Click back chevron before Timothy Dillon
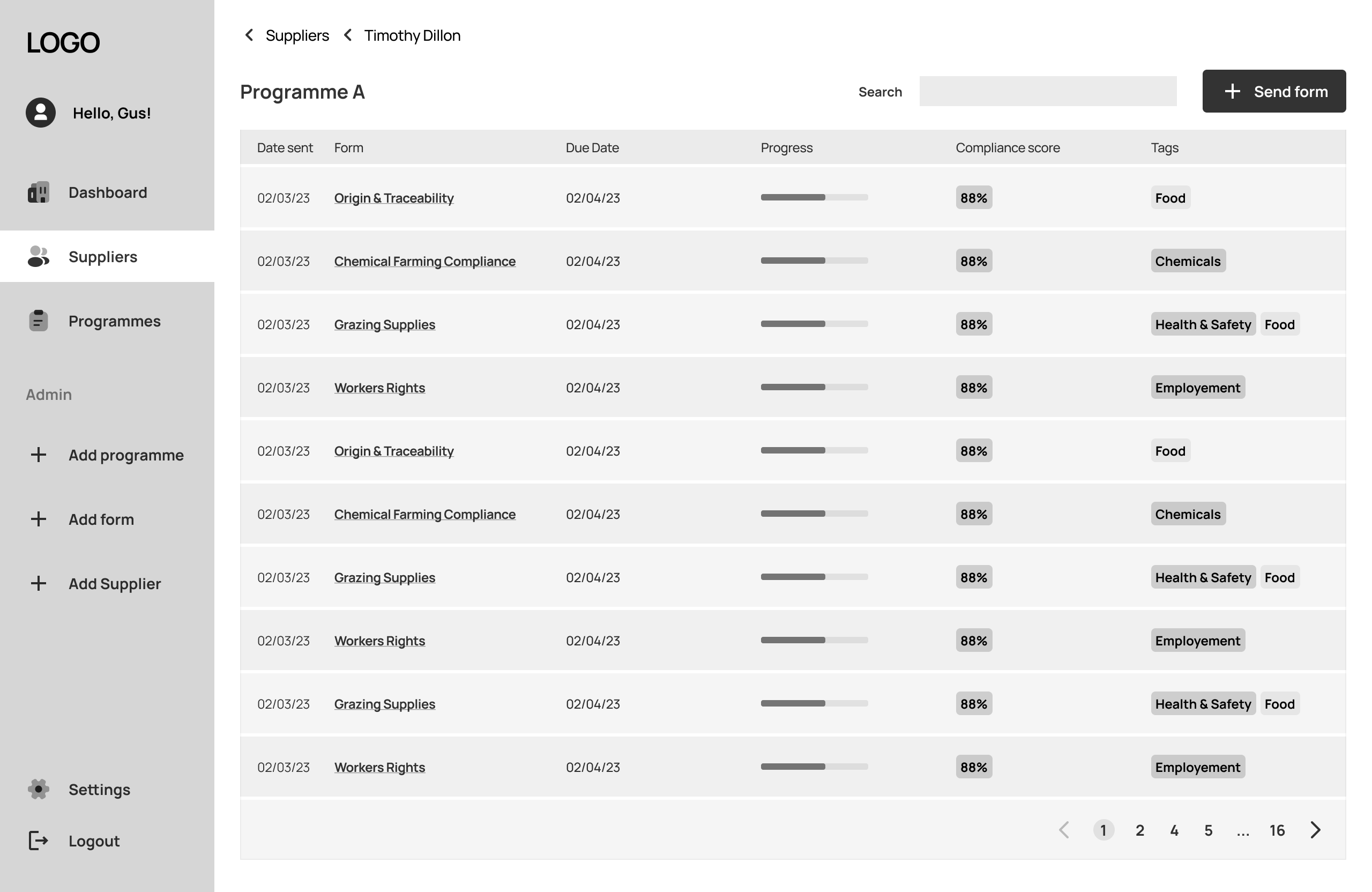Screen dimensions: 1372x892 (x=348, y=35)
